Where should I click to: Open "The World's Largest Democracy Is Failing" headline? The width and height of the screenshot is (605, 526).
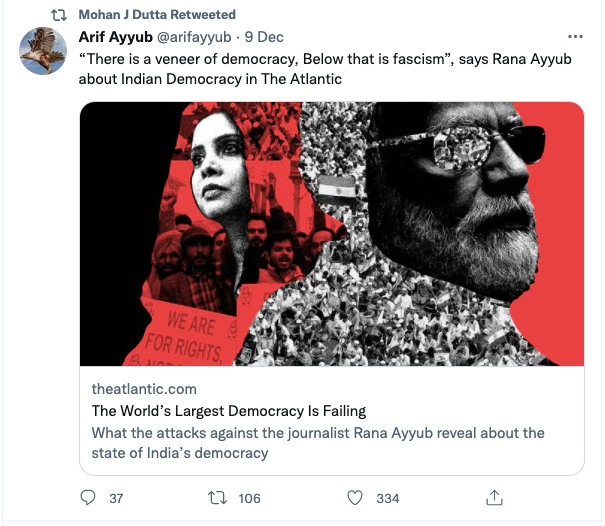[229, 410]
